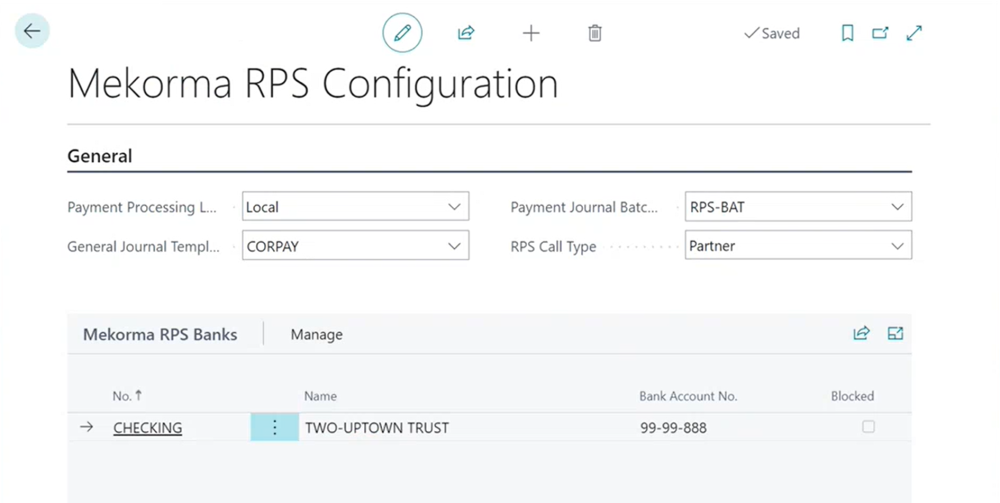
Task: Click the RPS Call Type field label
Action: pos(553,247)
